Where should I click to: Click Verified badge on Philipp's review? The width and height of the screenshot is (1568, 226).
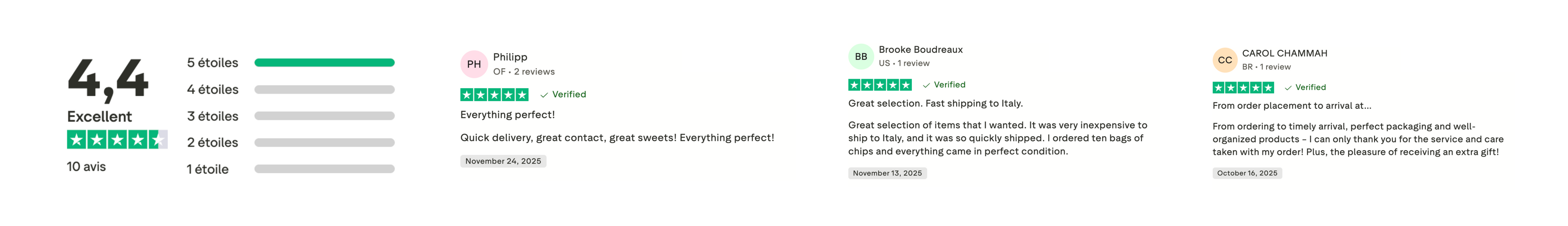563,95
